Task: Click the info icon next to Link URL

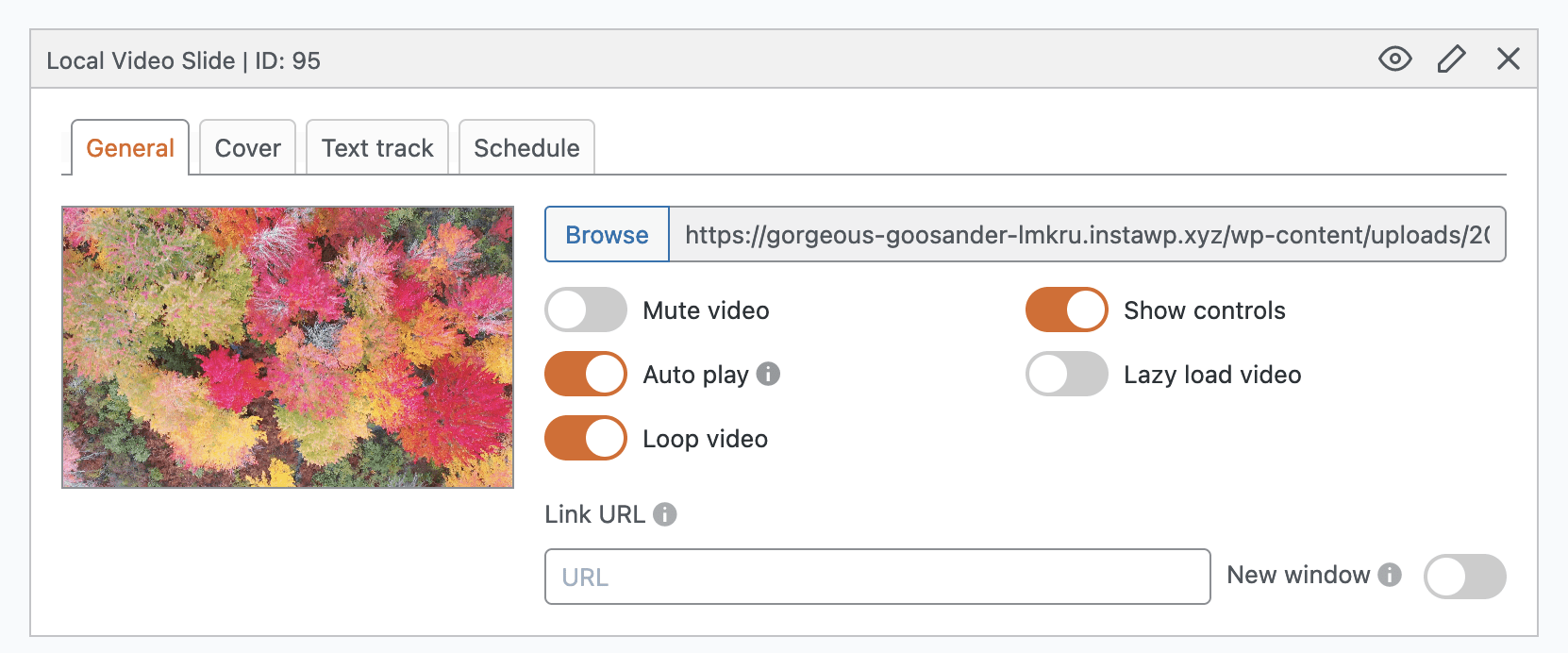Action: 665,514
